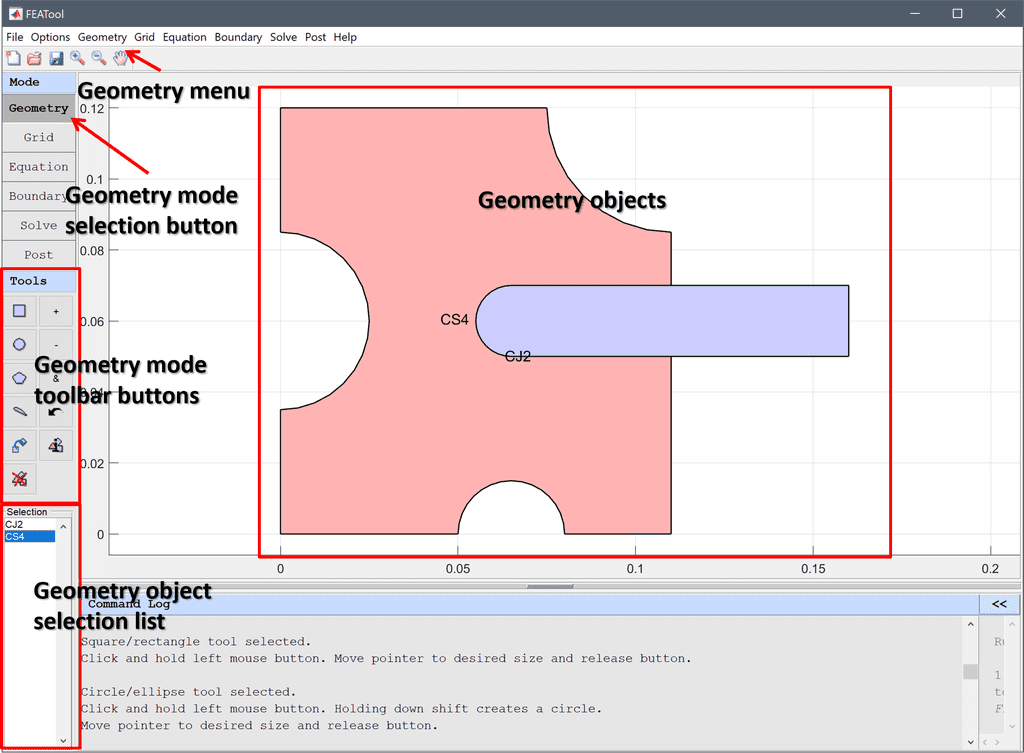This screenshot has height=753, width=1024.
Task: Click the ampersand (intersect objects) tool button
Action: pos(56,378)
